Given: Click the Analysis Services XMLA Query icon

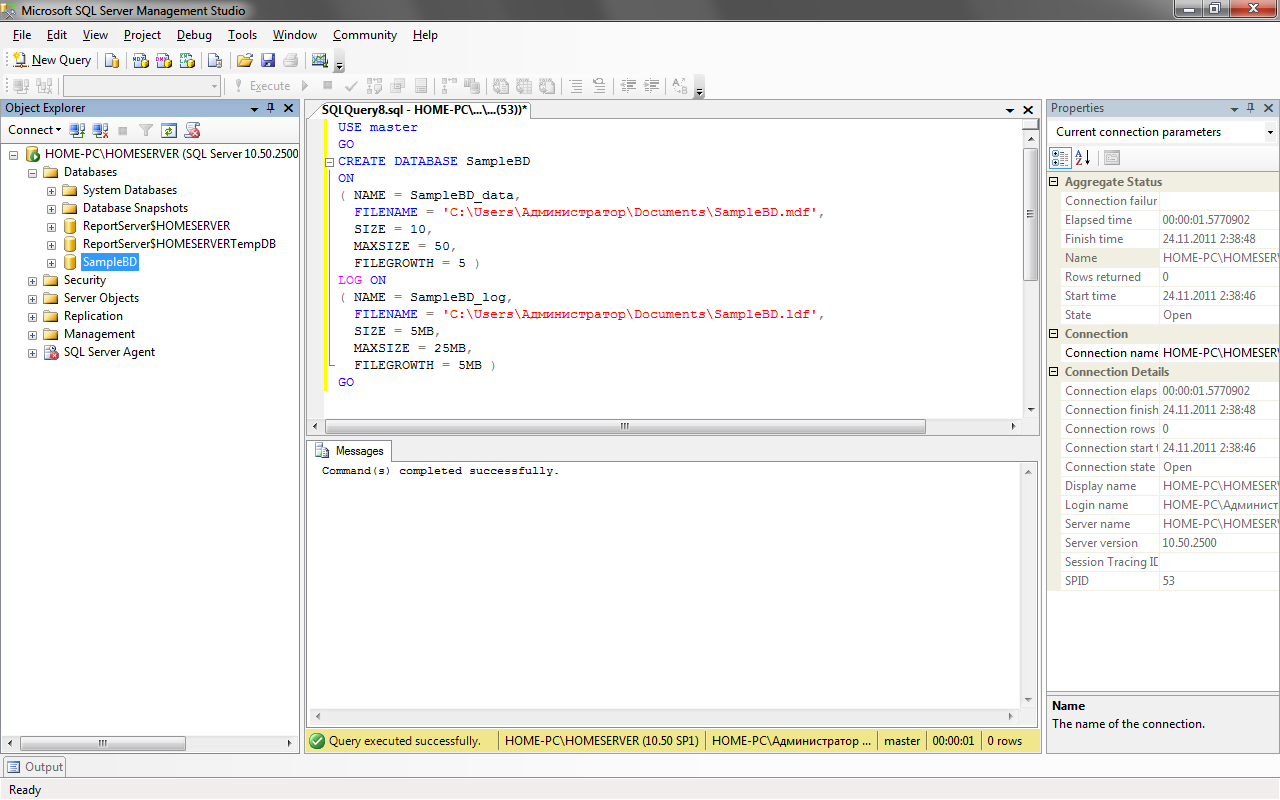Looking at the screenshot, I should [x=187, y=60].
